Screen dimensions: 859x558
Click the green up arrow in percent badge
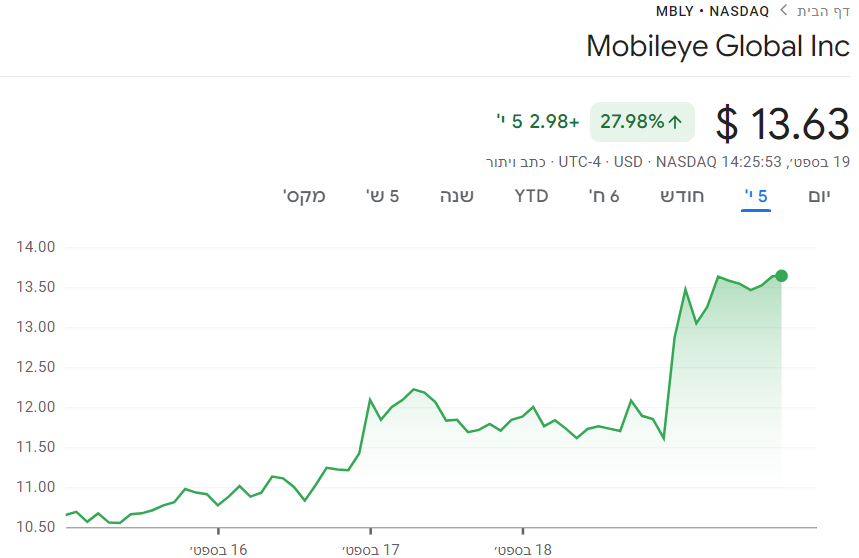click(675, 122)
